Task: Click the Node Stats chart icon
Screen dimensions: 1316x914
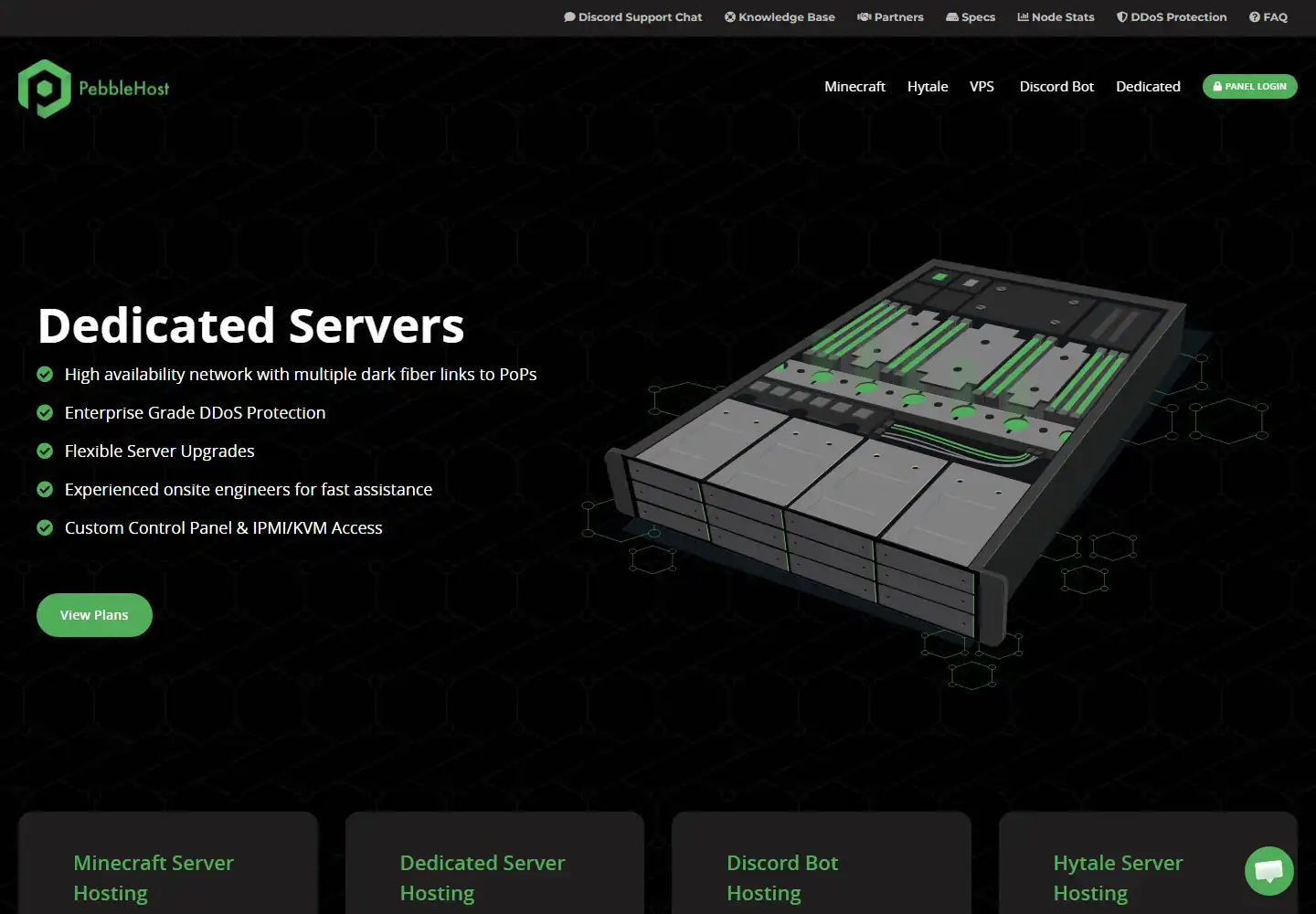Action: [x=1024, y=17]
